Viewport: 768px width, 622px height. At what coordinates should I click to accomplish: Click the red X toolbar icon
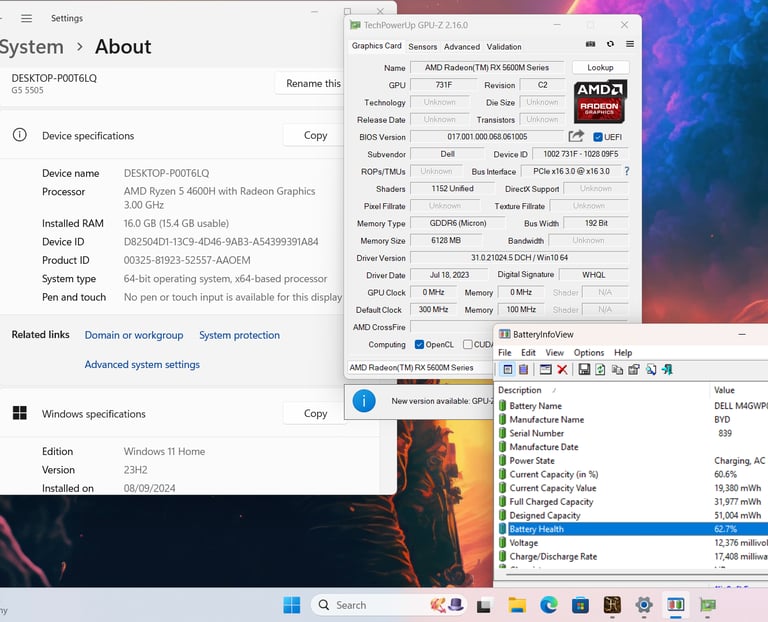(562, 369)
